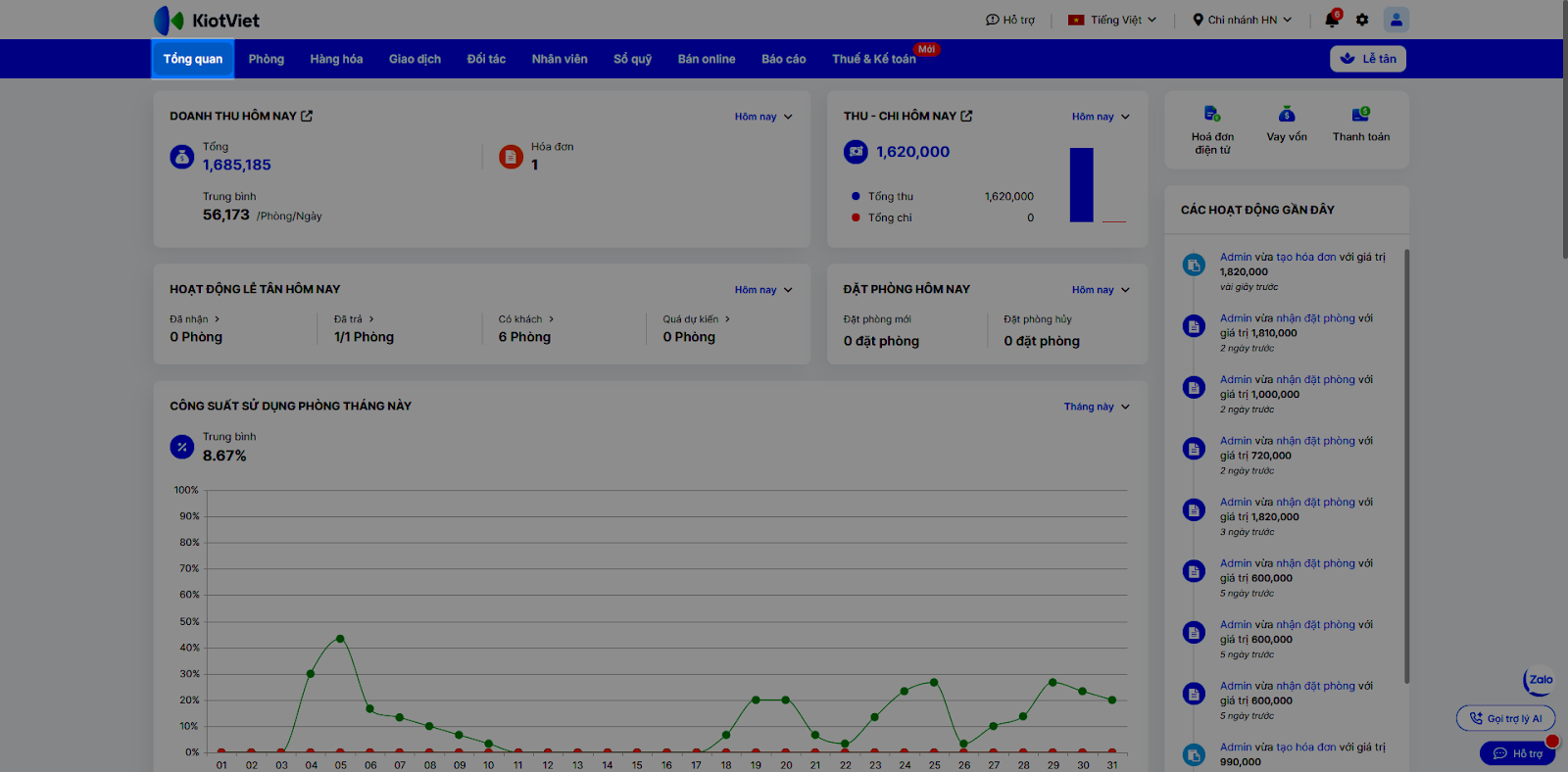Expand Hôm nay filter for Thu - Chi
1568x772 pixels.
pos(1101,117)
